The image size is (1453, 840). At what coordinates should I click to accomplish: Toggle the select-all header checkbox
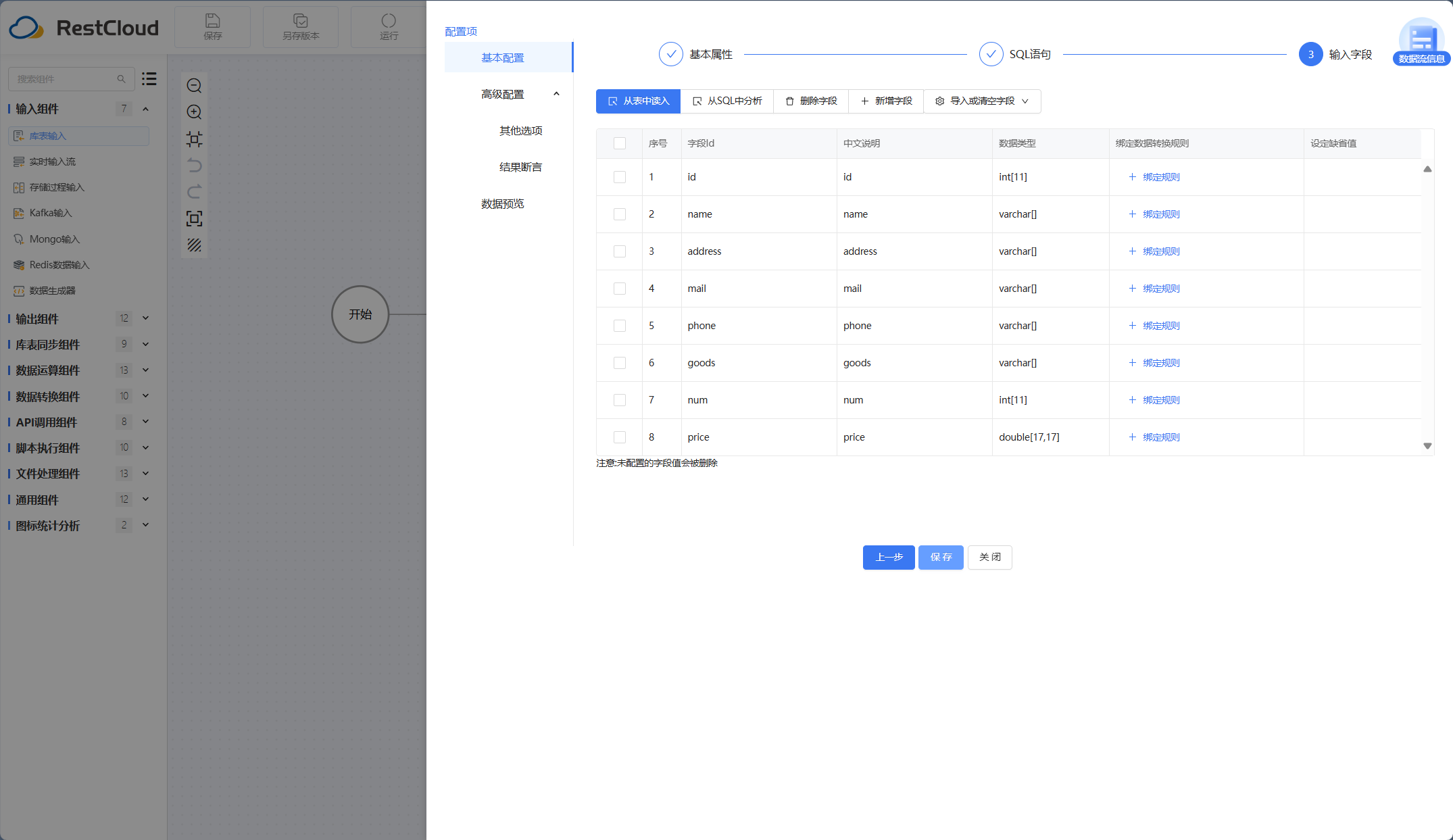(x=620, y=143)
